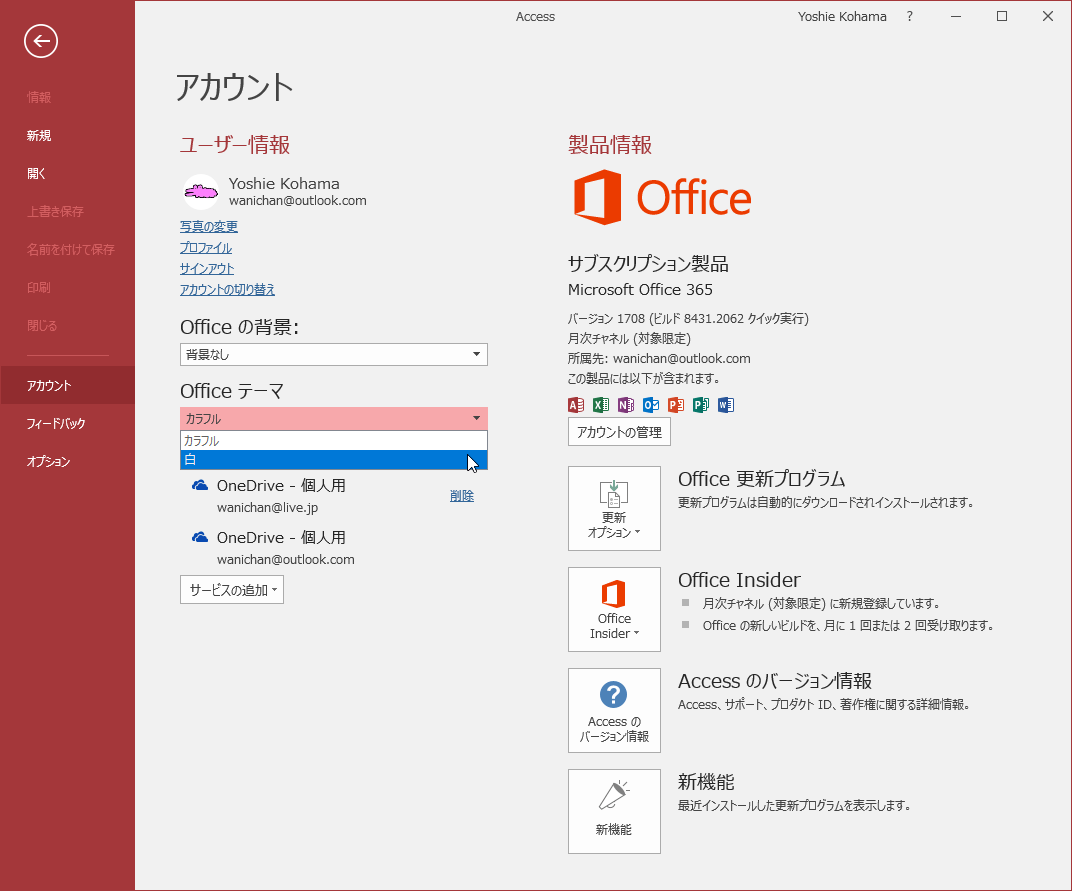Click the Excel app icon in product list
This screenshot has width=1072, height=891.
click(601, 405)
